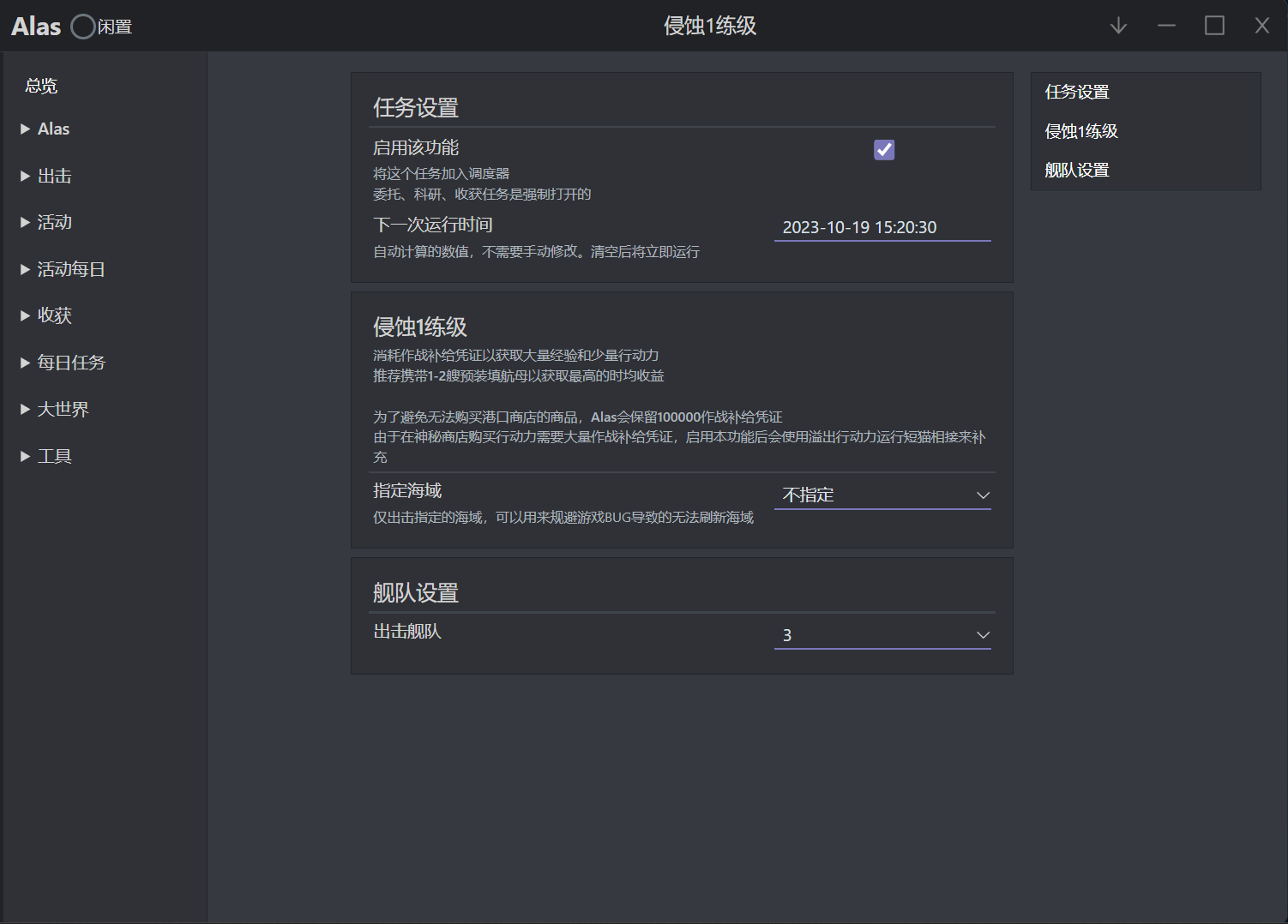Jump to 舰队设置 via right navigation
The width and height of the screenshot is (1288, 924).
[x=1077, y=170]
